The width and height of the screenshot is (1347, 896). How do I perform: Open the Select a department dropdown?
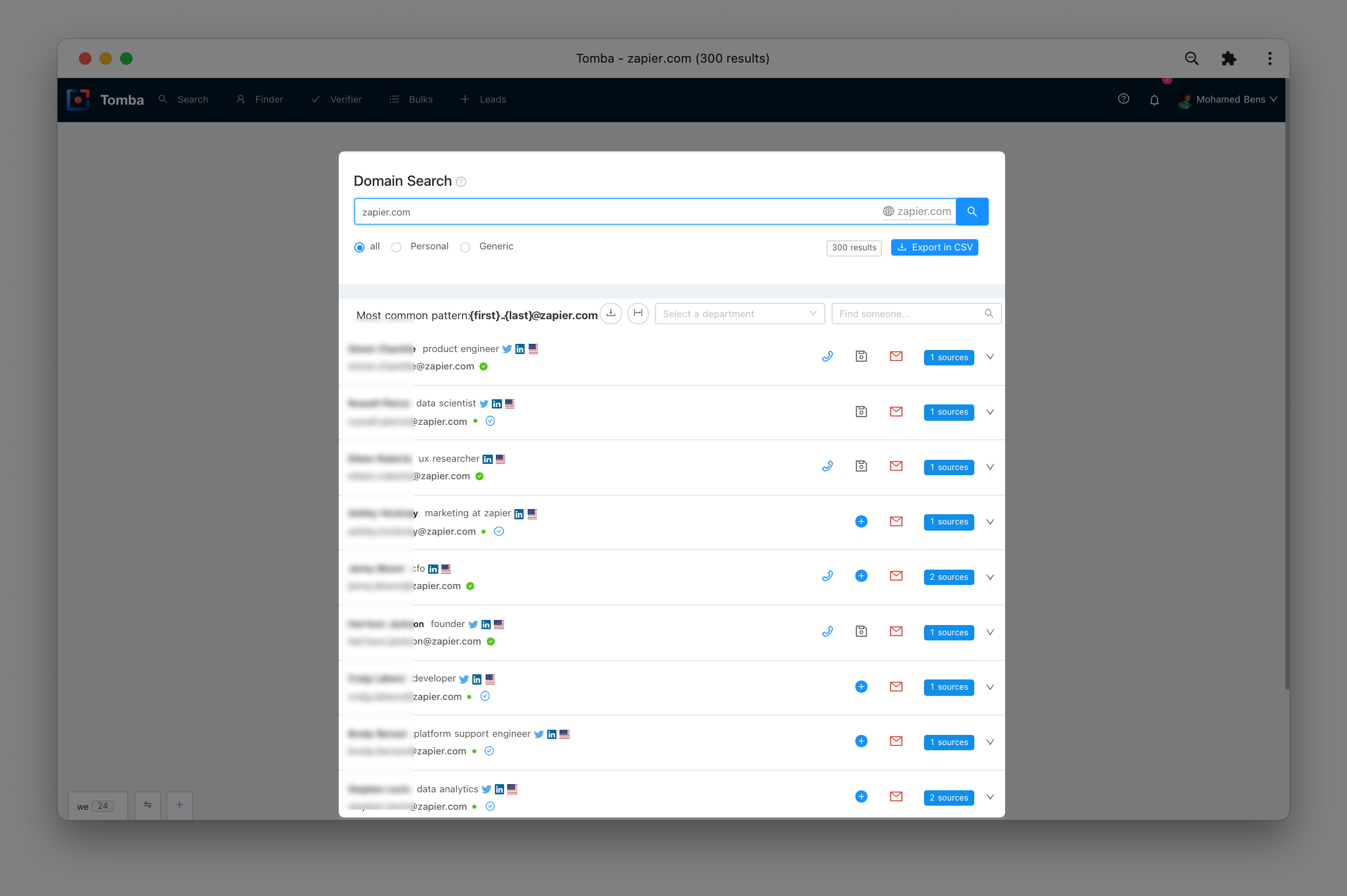click(740, 313)
